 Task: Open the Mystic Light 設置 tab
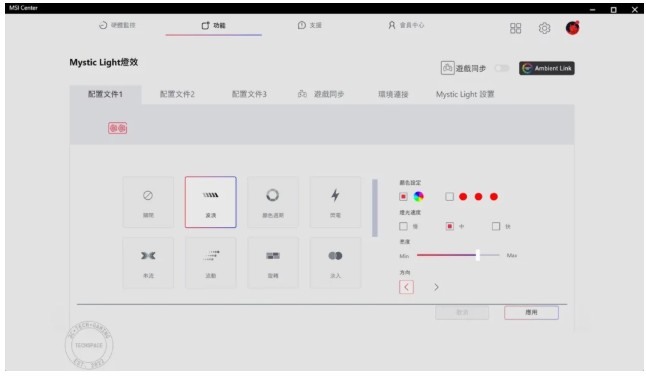coord(465,94)
